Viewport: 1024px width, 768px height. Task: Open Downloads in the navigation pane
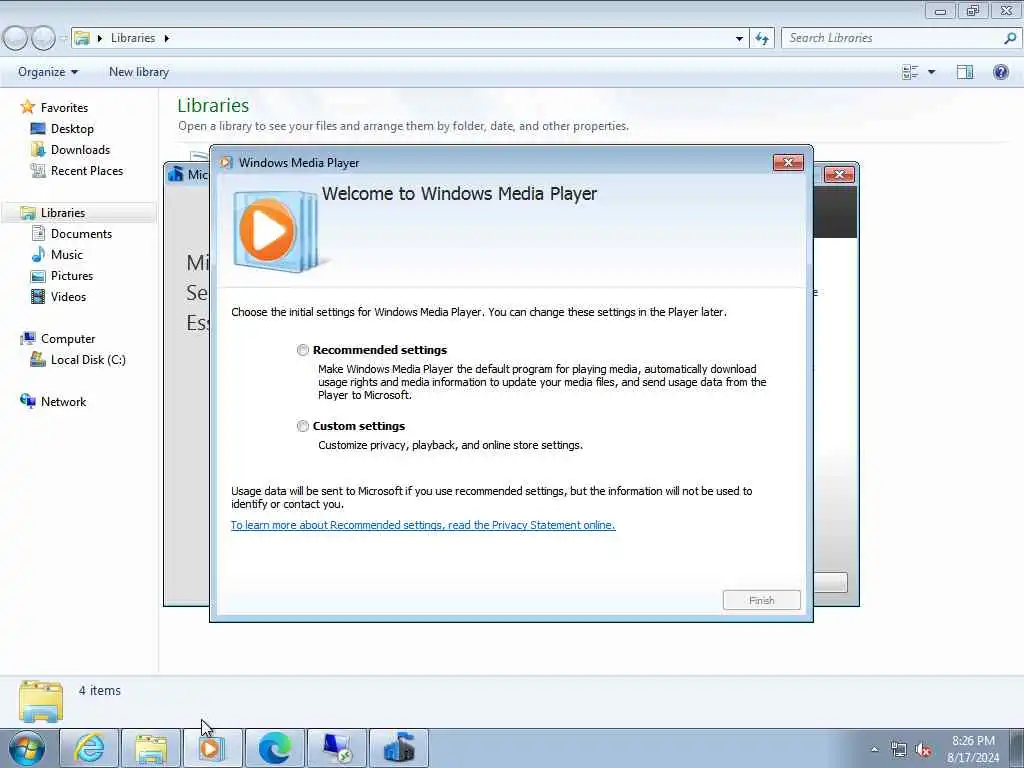pyautogui.click(x=80, y=150)
